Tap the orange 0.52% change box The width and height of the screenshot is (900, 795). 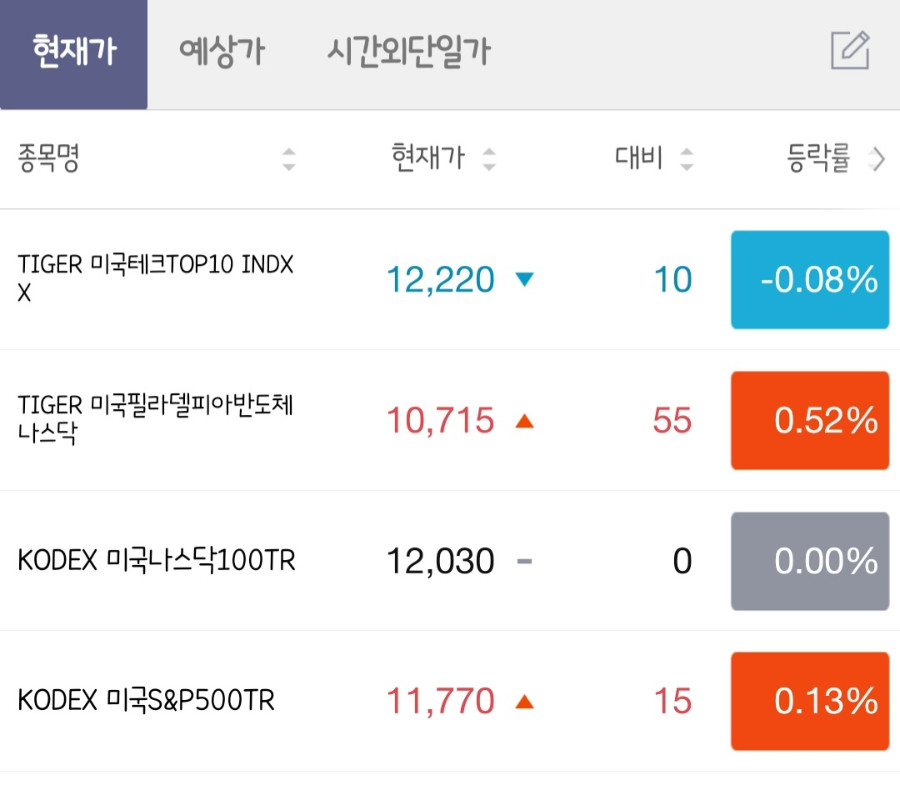[x=810, y=420]
